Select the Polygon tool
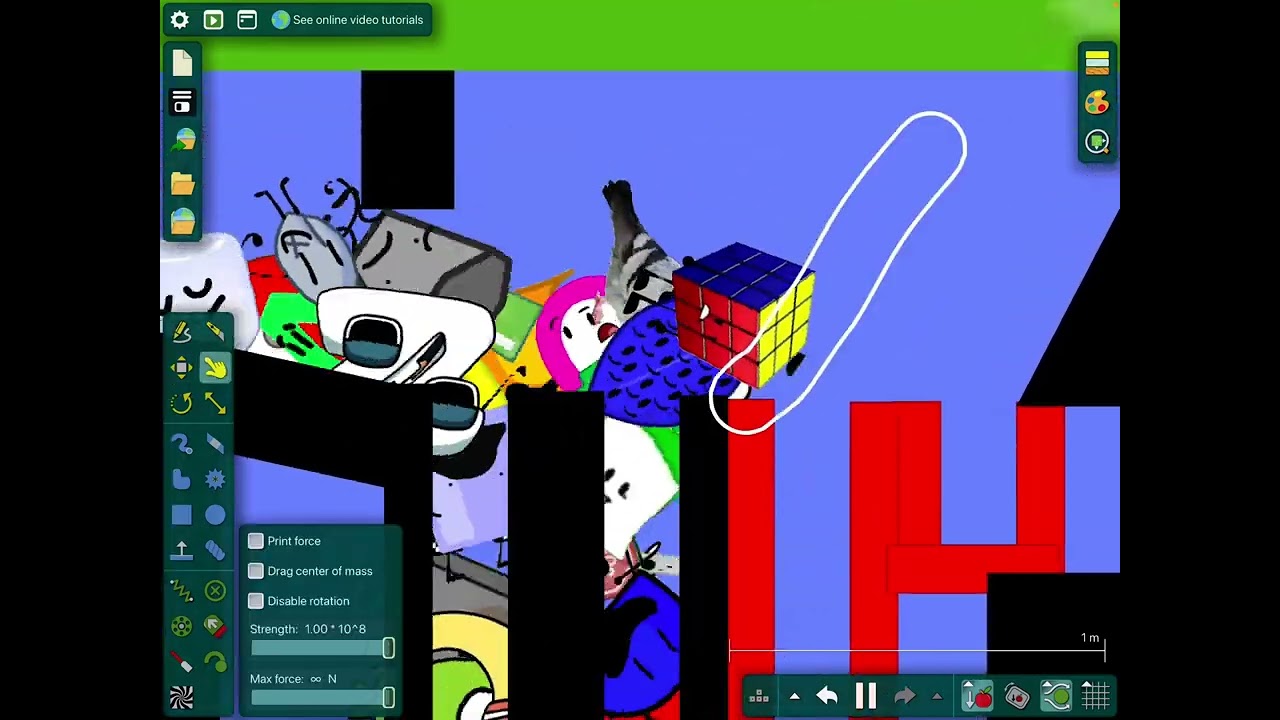Viewport: 1280px width, 720px height. pyautogui.click(x=181, y=479)
